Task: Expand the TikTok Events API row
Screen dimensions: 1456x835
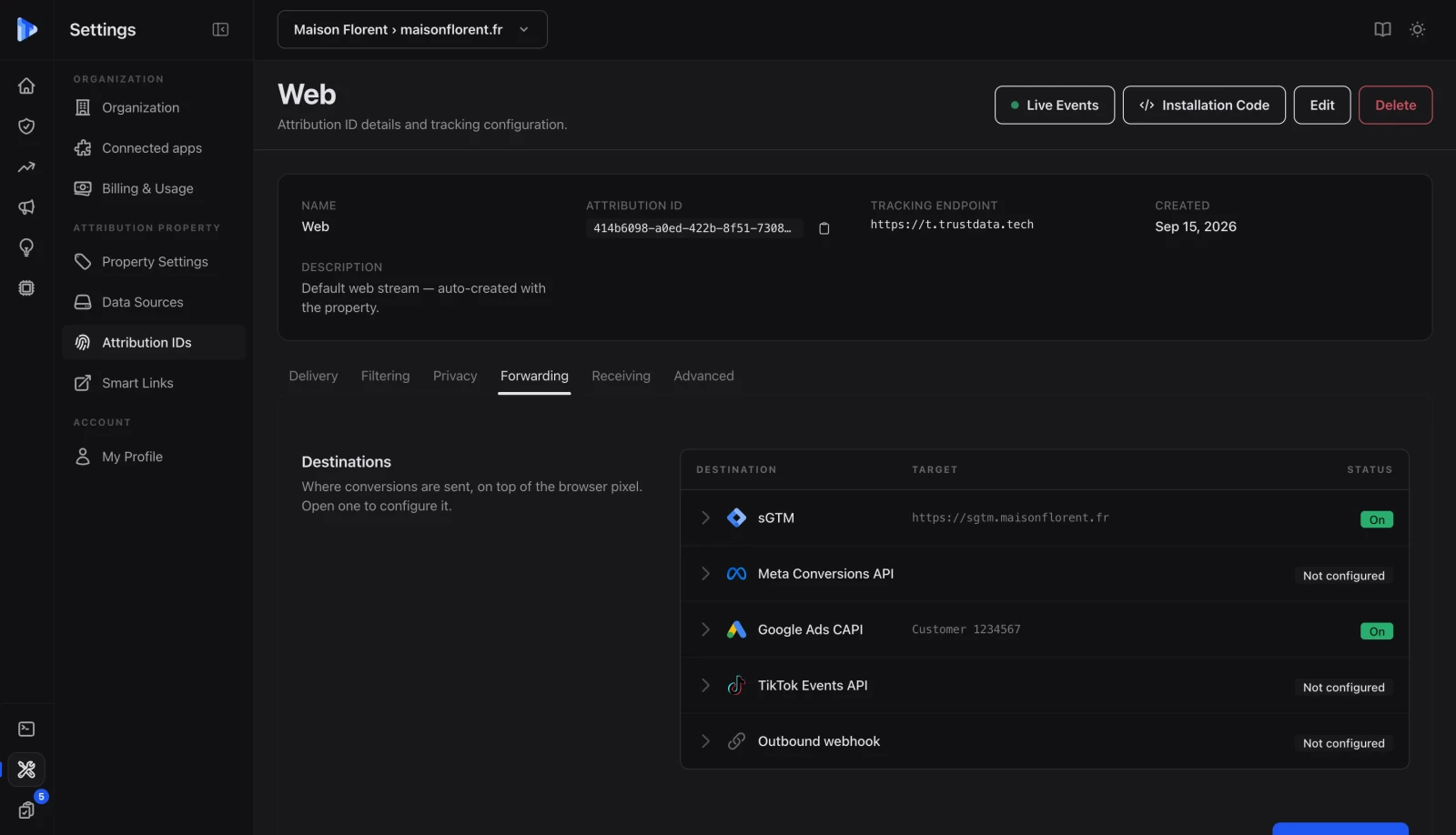Action: click(705, 686)
